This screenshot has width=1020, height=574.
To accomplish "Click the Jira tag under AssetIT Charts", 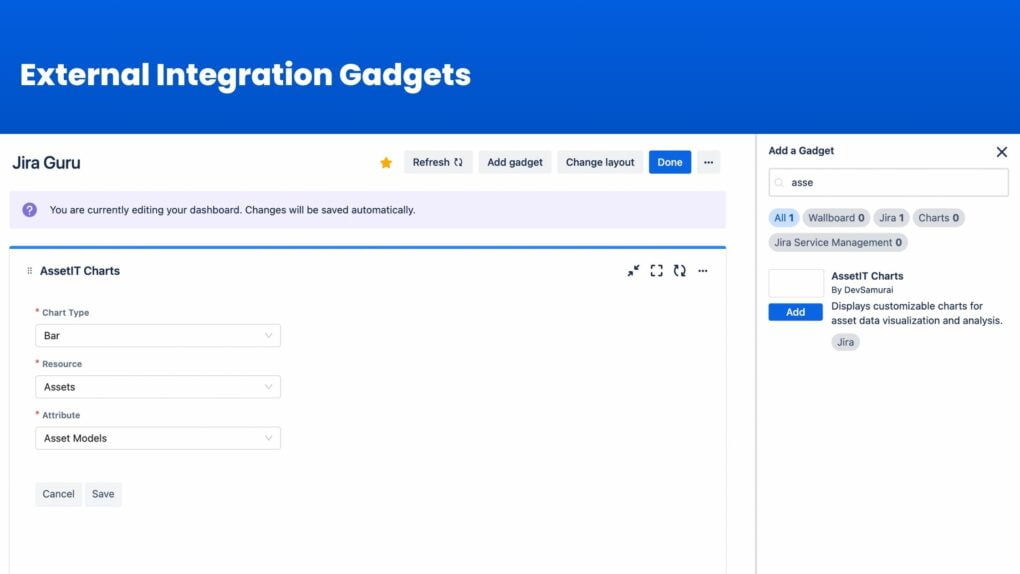I will [x=845, y=342].
